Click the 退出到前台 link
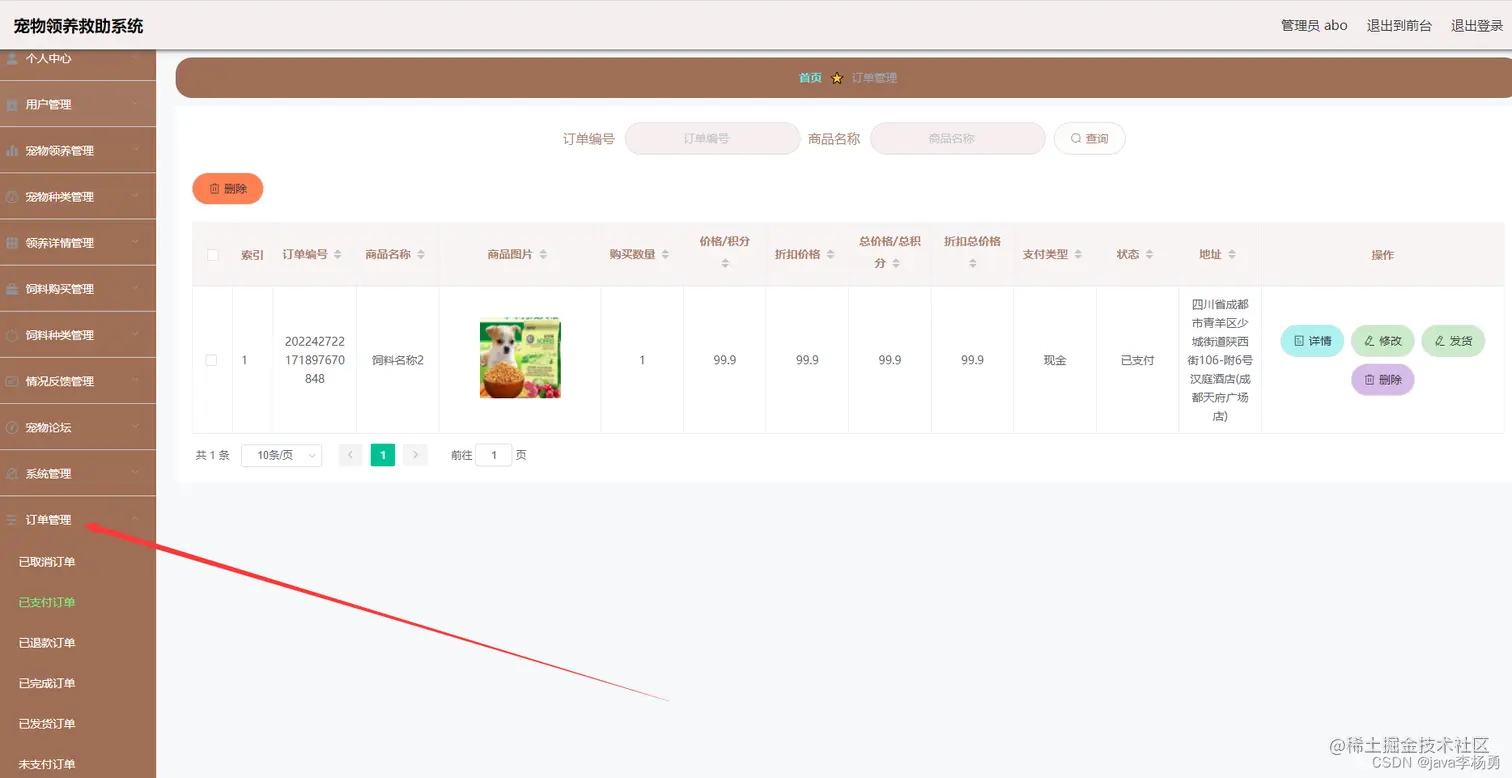The width and height of the screenshot is (1512, 778). click(1401, 26)
